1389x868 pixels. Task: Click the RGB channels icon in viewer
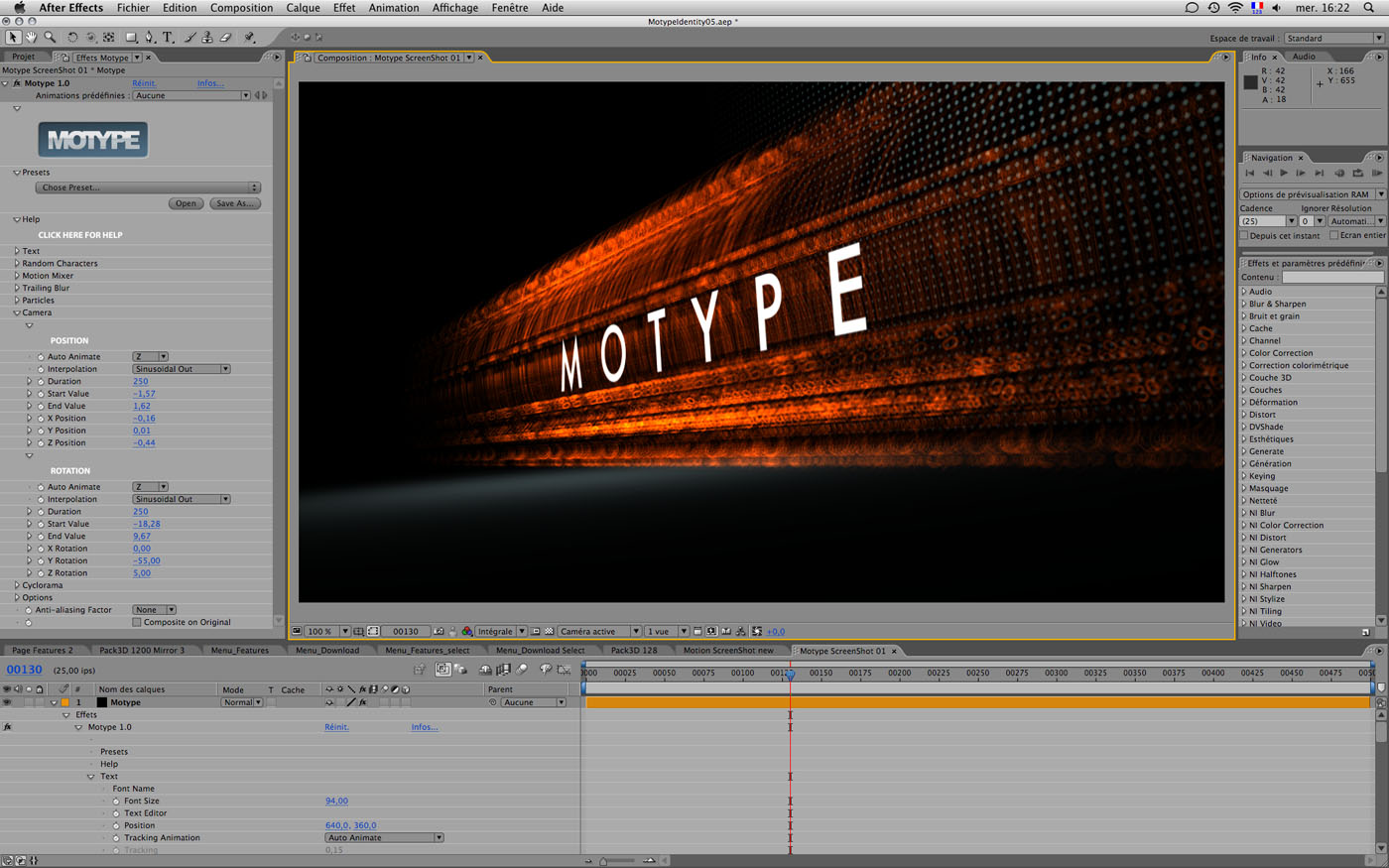click(x=467, y=631)
